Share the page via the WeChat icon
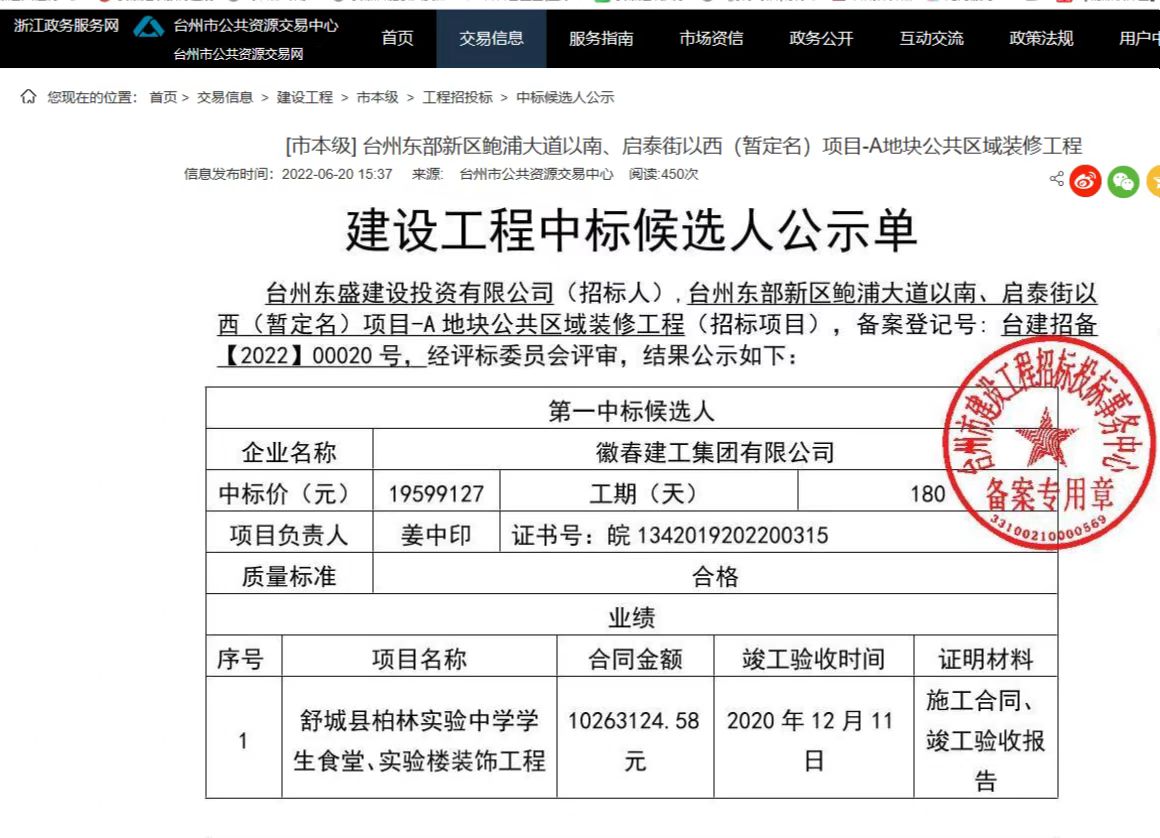The width and height of the screenshot is (1160, 838). pos(1123,181)
